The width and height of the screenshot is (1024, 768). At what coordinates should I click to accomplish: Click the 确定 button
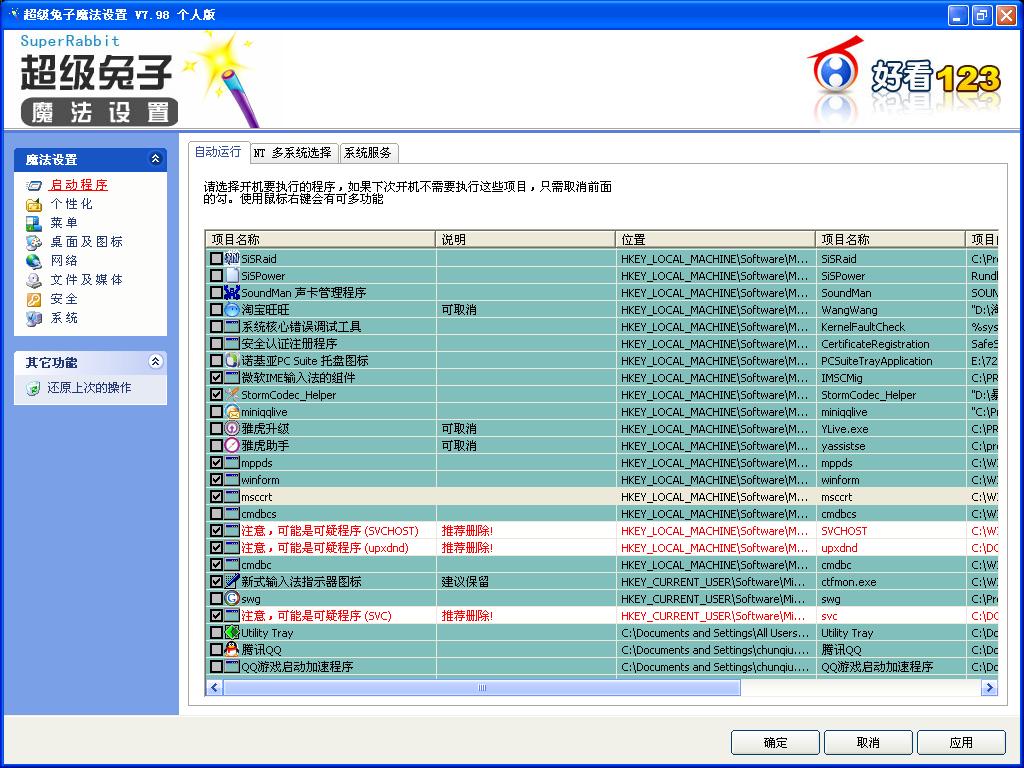[x=775, y=743]
